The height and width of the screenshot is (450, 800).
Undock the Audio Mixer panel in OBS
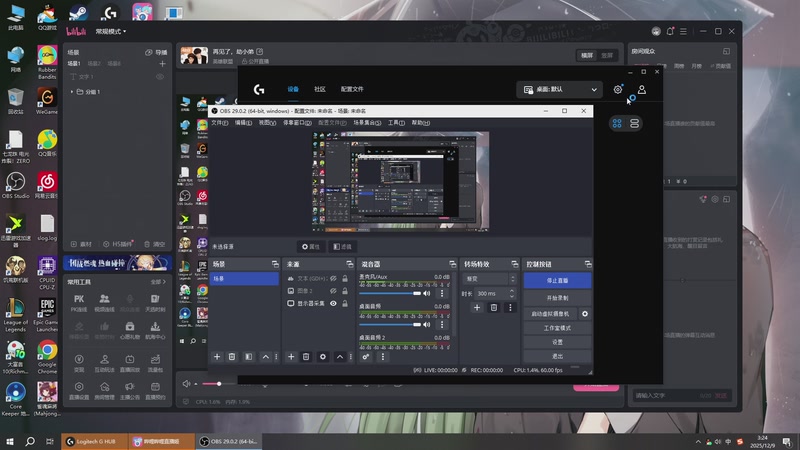pyautogui.click(x=453, y=264)
